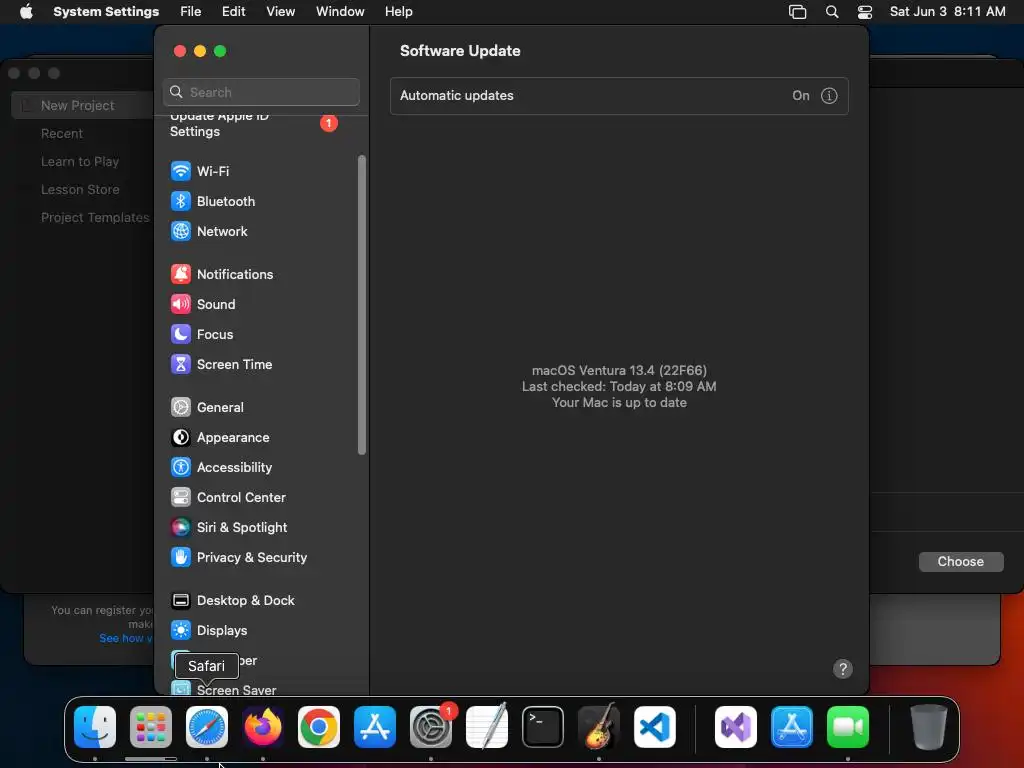The width and height of the screenshot is (1024, 768).
Task: Open the System Settings menu
Action: (106, 12)
